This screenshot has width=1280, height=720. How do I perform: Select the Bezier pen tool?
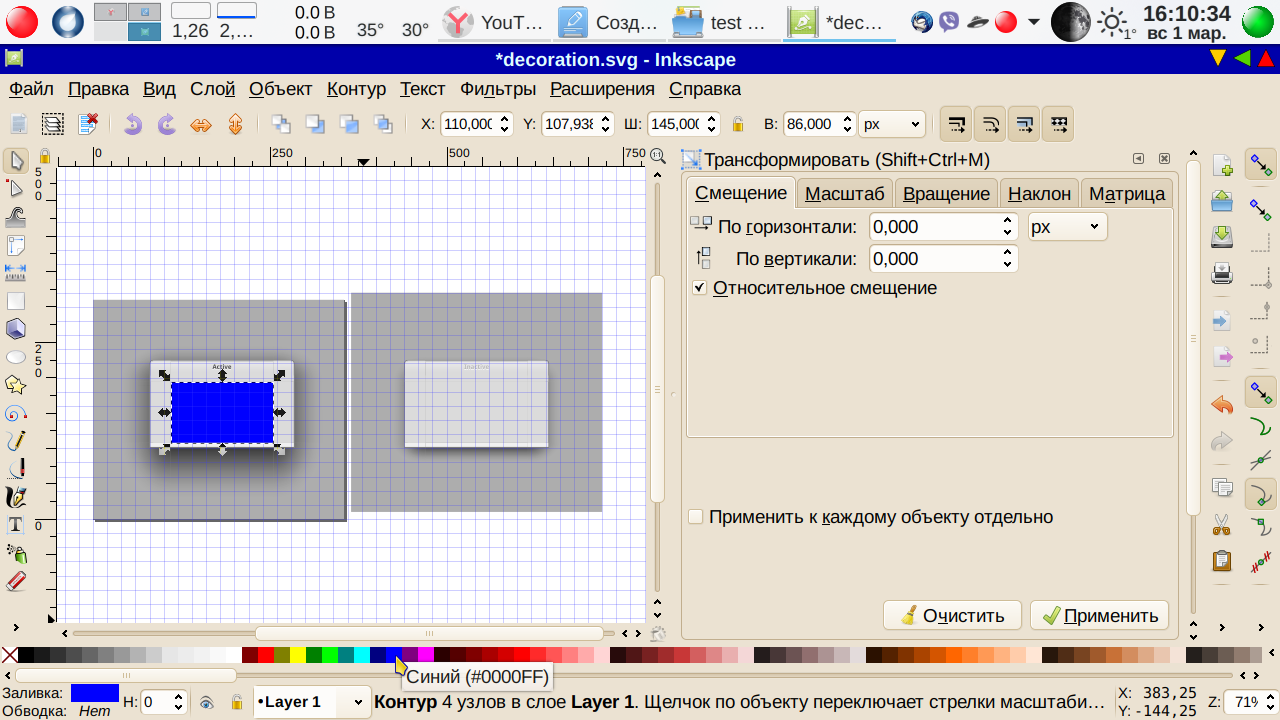coord(16,468)
